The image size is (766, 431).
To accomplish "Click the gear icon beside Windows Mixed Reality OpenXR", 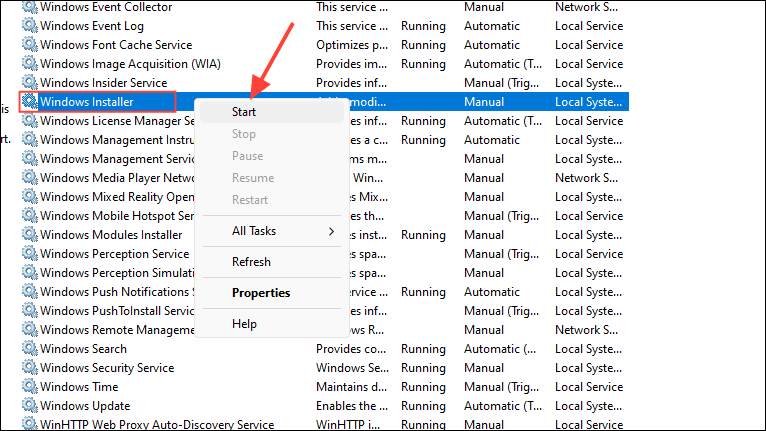I will point(30,196).
